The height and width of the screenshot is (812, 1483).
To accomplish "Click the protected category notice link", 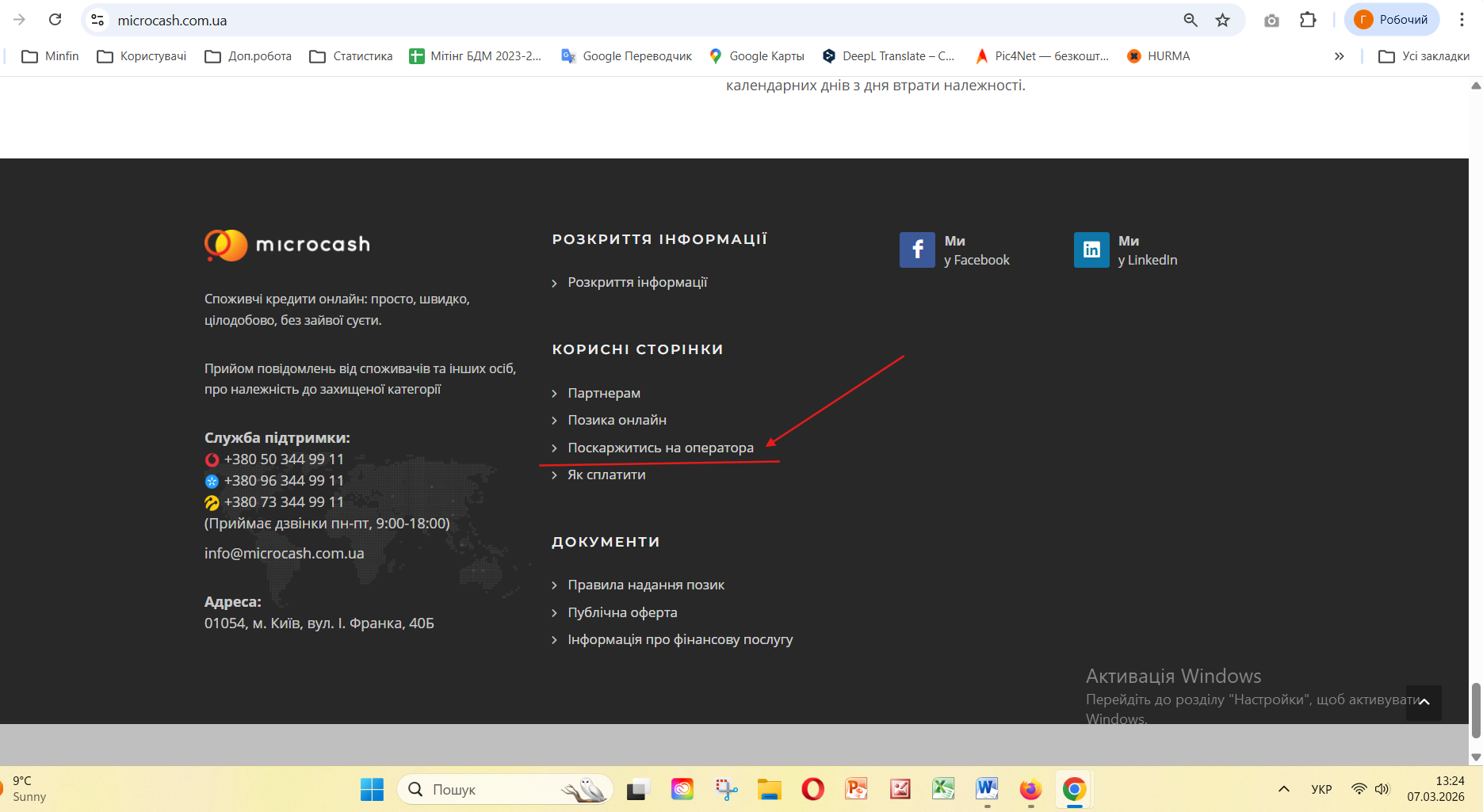I will pos(360,379).
